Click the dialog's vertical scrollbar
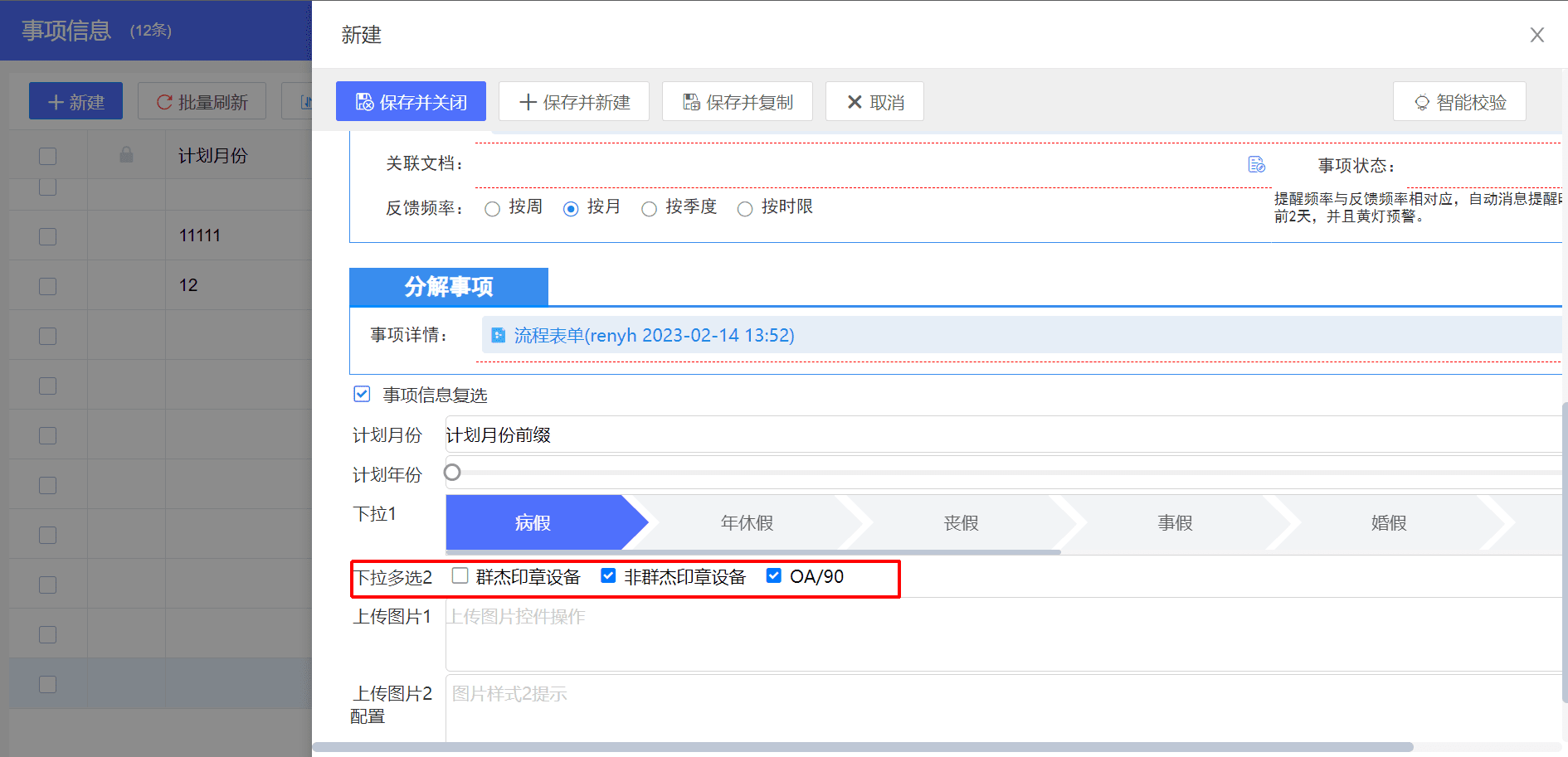 click(x=1564, y=551)
